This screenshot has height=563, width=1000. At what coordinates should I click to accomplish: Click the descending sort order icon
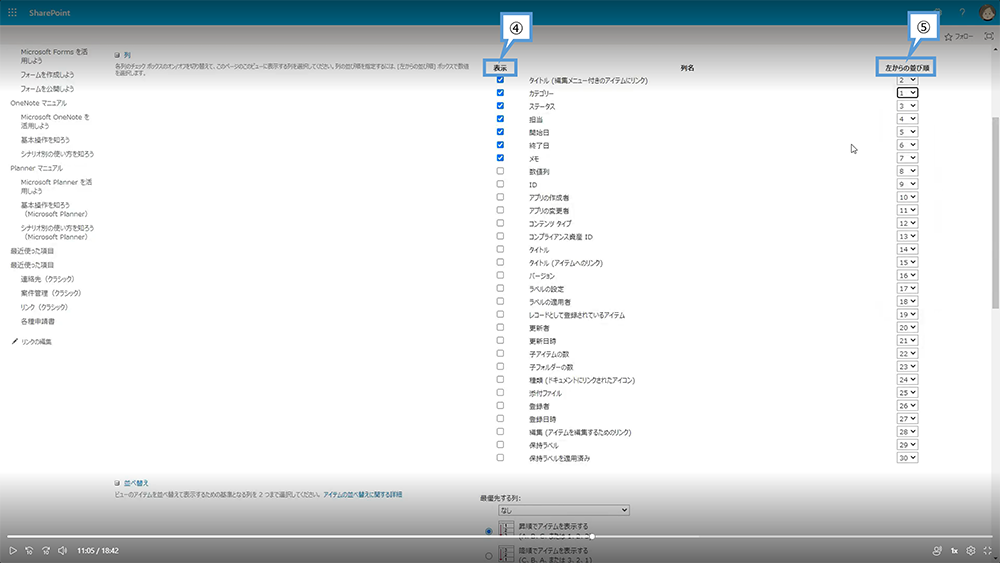pos(506,554)
